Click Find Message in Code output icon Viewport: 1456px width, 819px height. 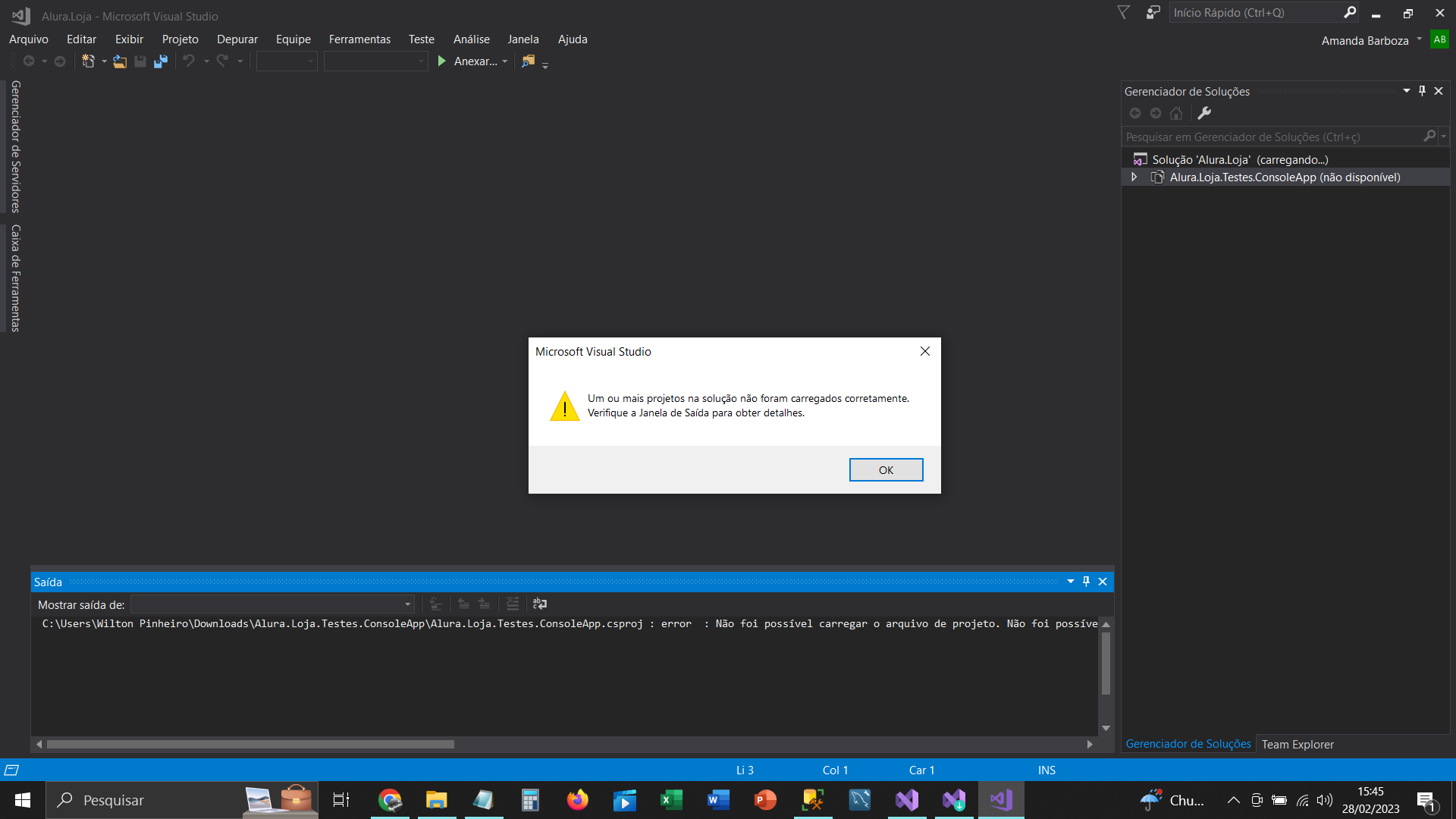click(x=435, y=604)
